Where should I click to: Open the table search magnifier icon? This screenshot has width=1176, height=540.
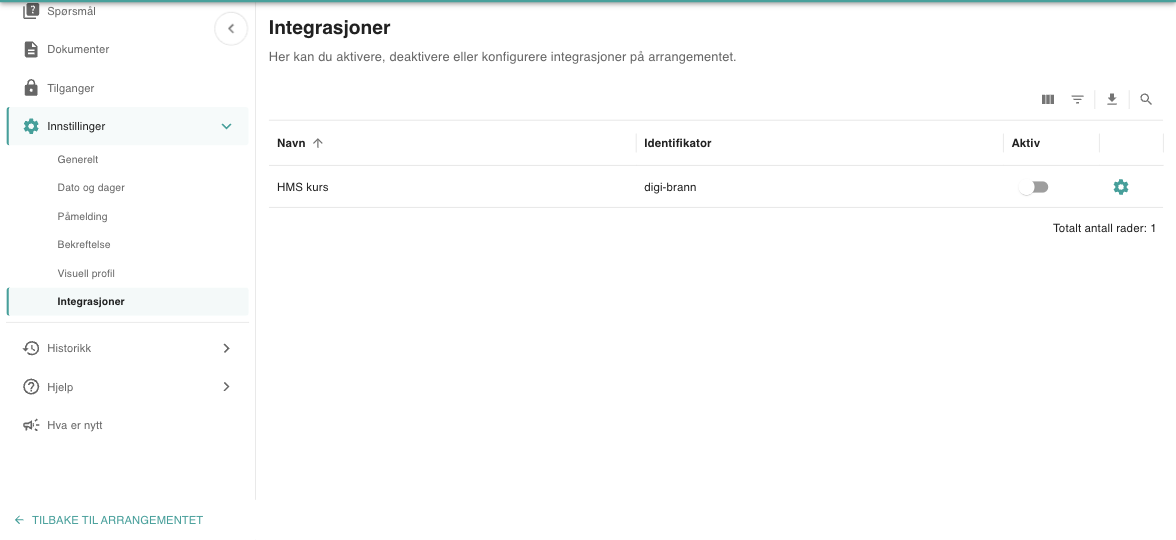(1146, 99)
